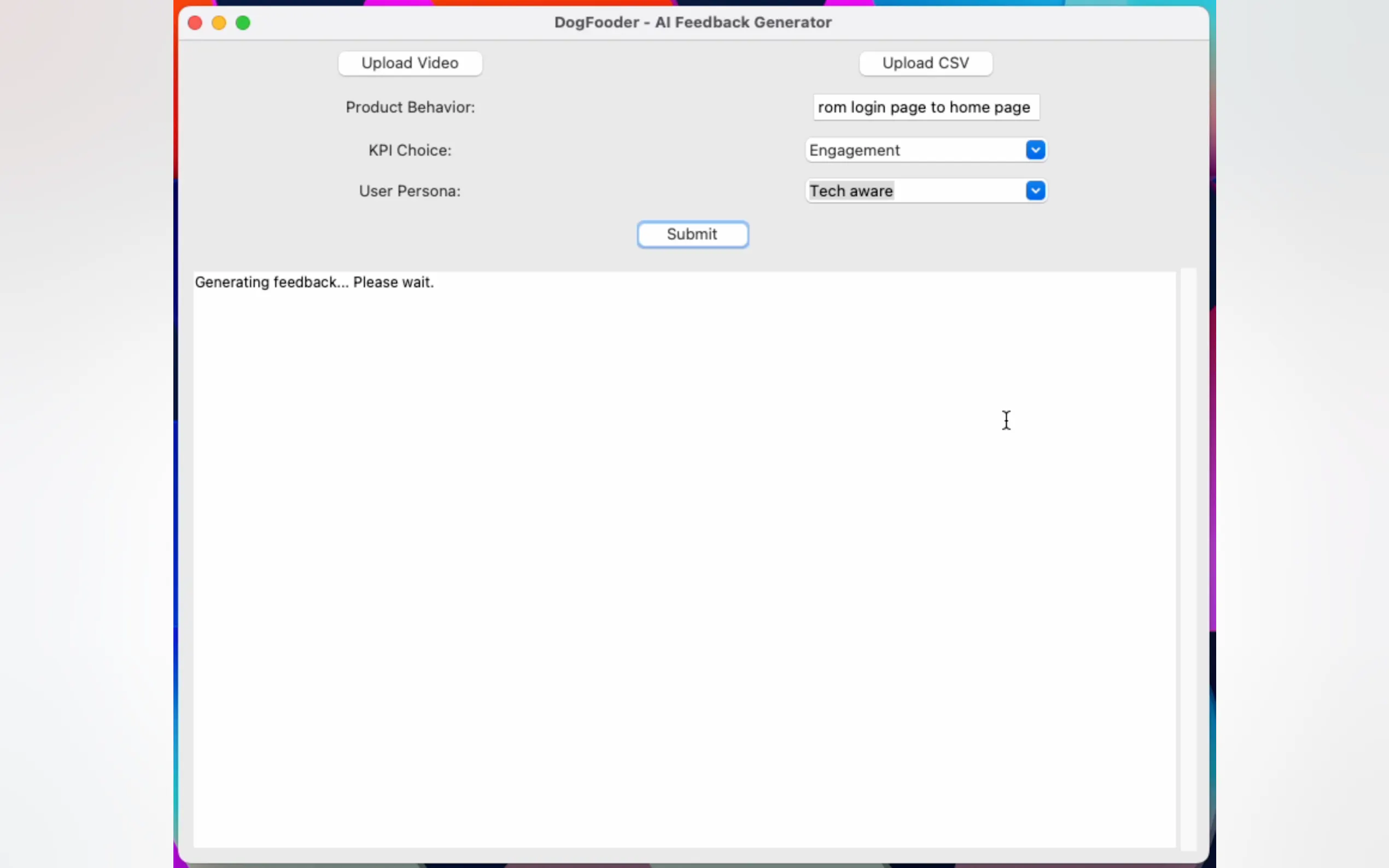Click the 'home page' text in the behavior field
The height and width of the screenshot is (868, 1389).
[989, 107]
